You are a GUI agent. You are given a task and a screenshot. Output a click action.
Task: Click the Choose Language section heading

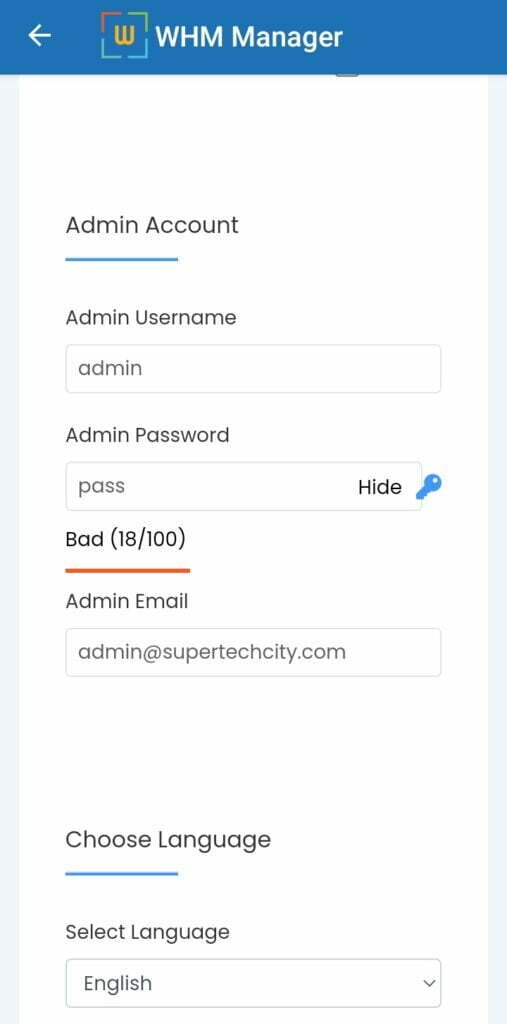pyautogui.click(x=168, y=839)
